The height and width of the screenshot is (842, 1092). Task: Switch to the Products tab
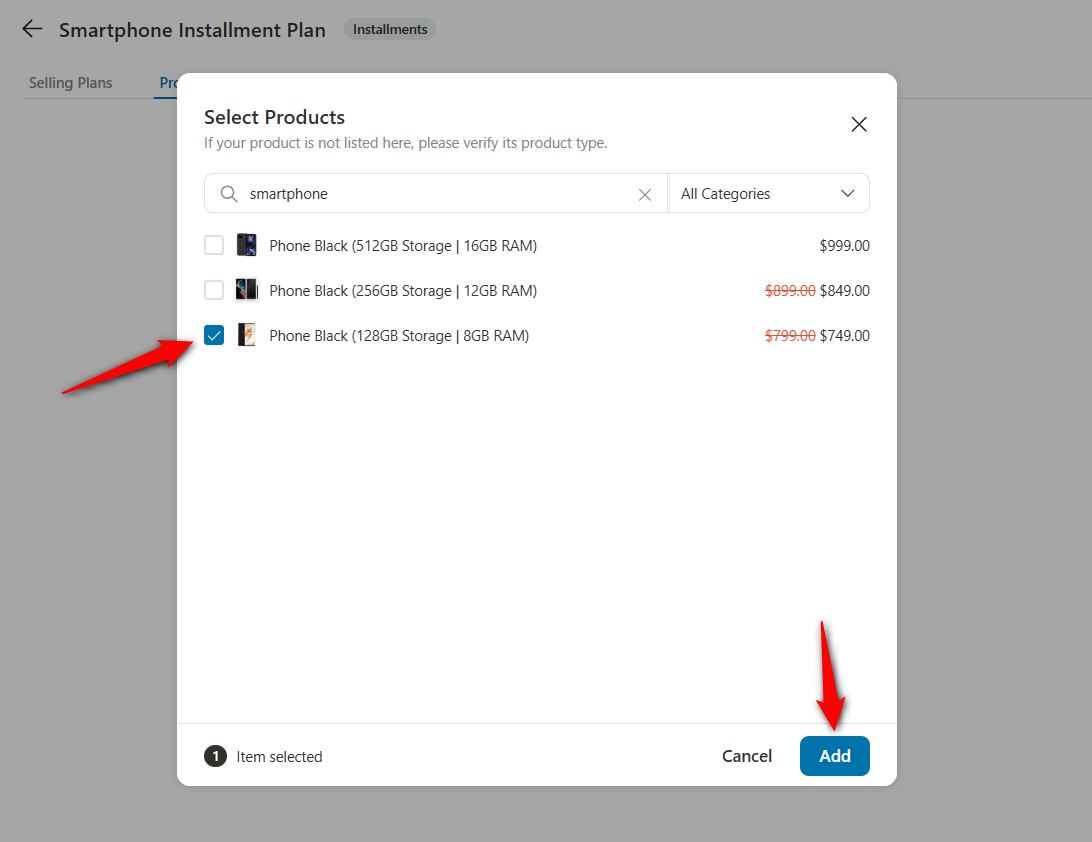point(172,82)
